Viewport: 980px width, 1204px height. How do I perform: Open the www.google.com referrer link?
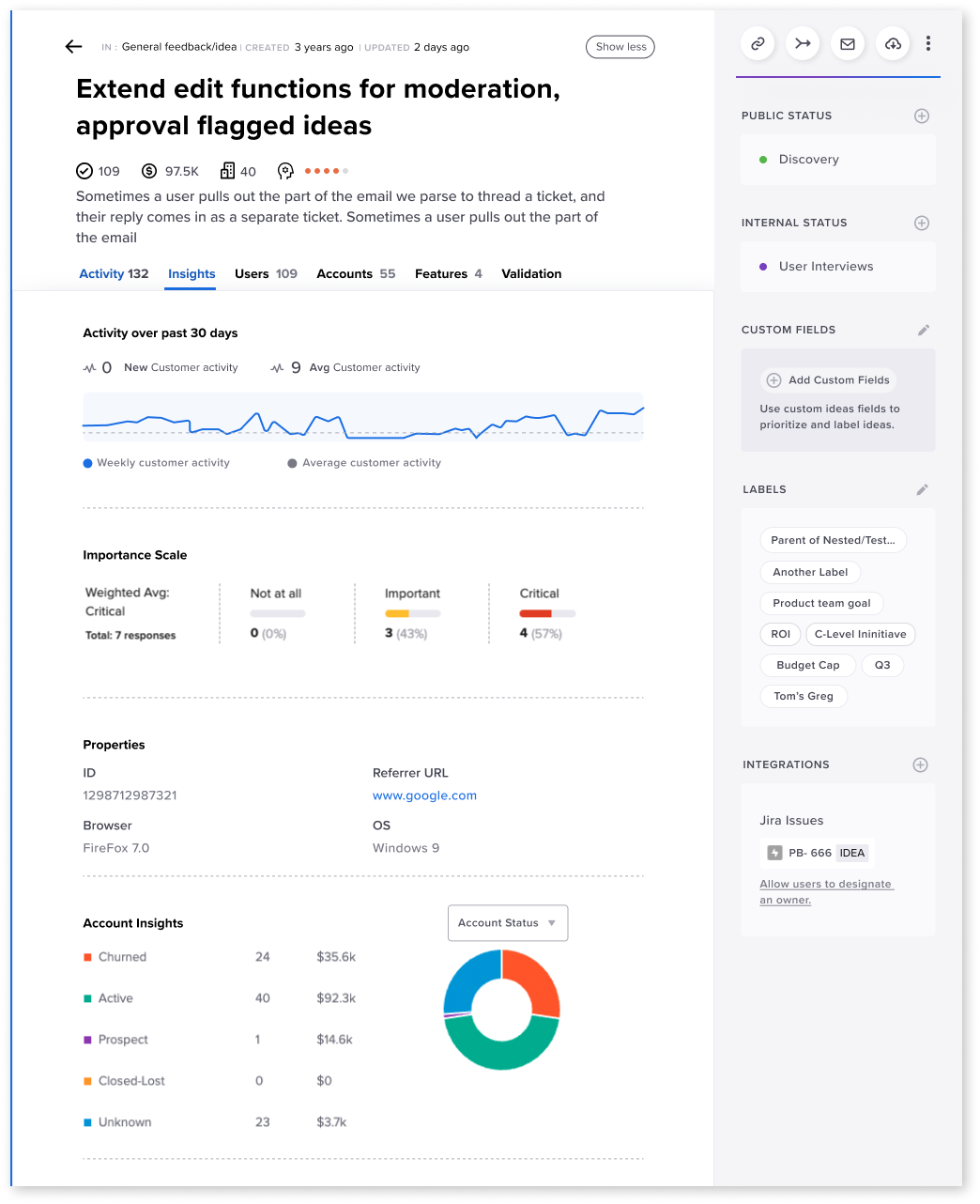[x=424, y=795]
